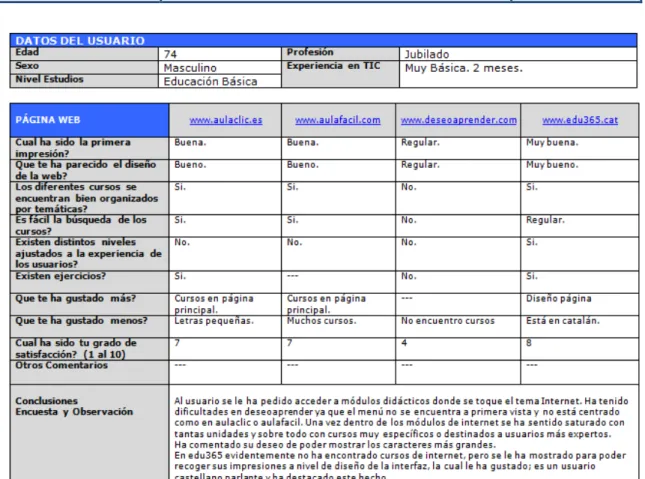The image size is (645, 479).
Task: Open the www.deseoaprender.com link
Action: click(x=459, y=120)
